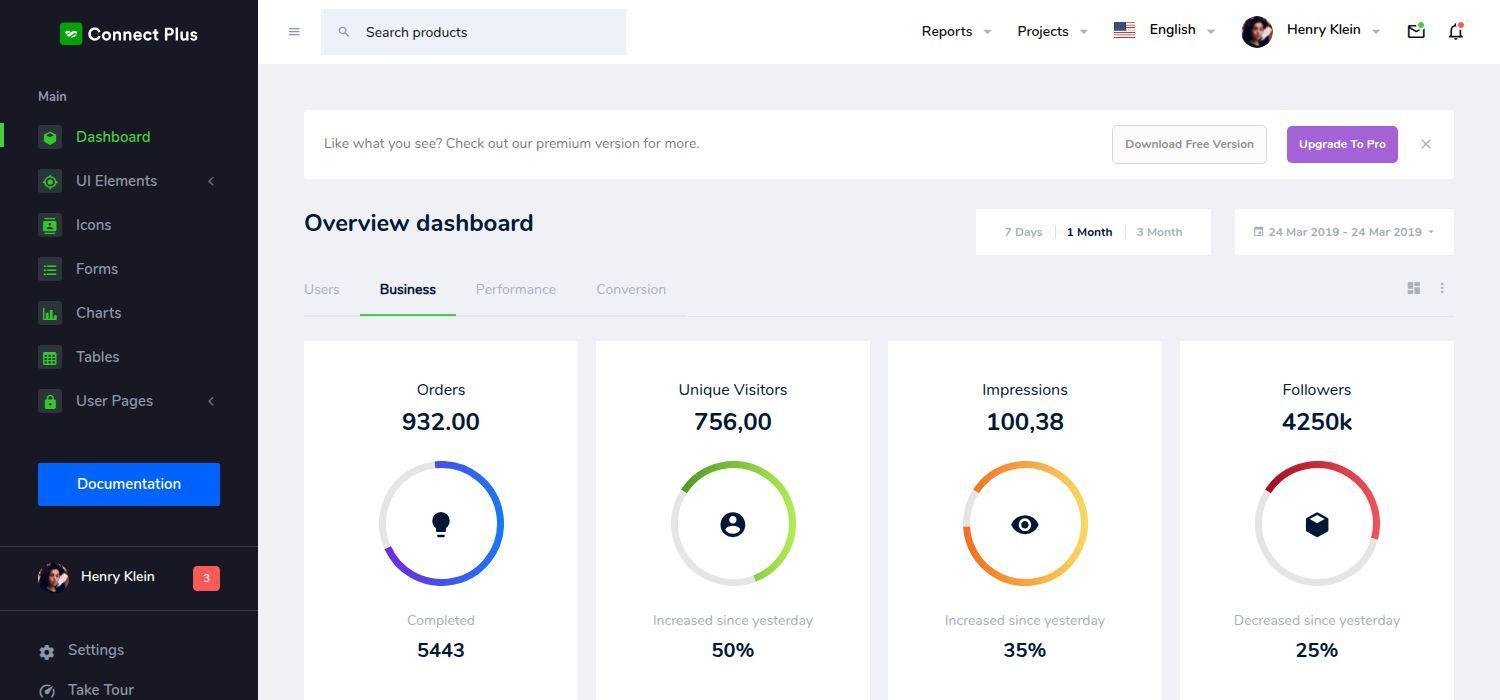Expand the User Pages submenu chevron
The image size is (1500, 700).
(x=211, y=401)
